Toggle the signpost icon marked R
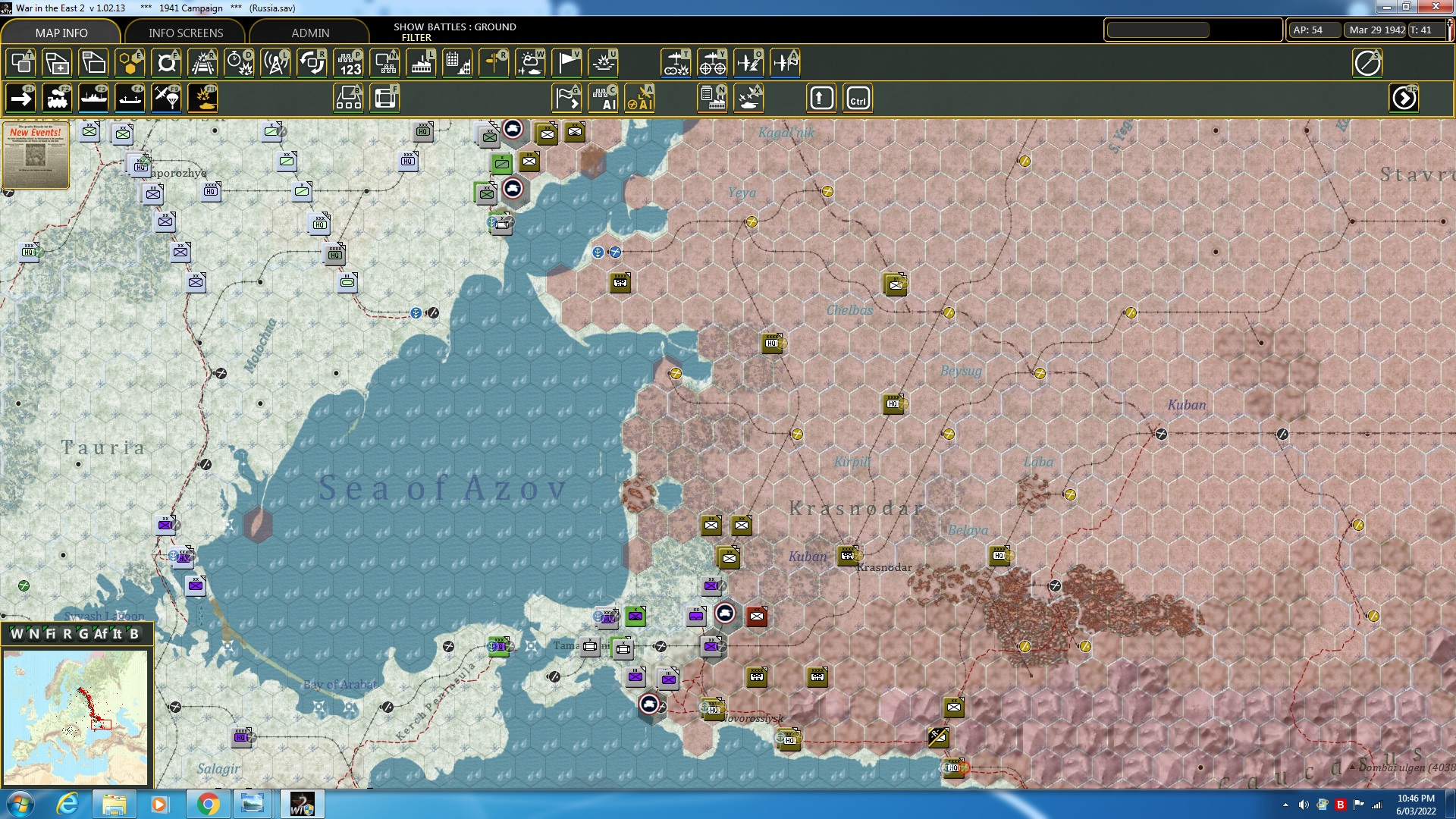 [494, 63]
